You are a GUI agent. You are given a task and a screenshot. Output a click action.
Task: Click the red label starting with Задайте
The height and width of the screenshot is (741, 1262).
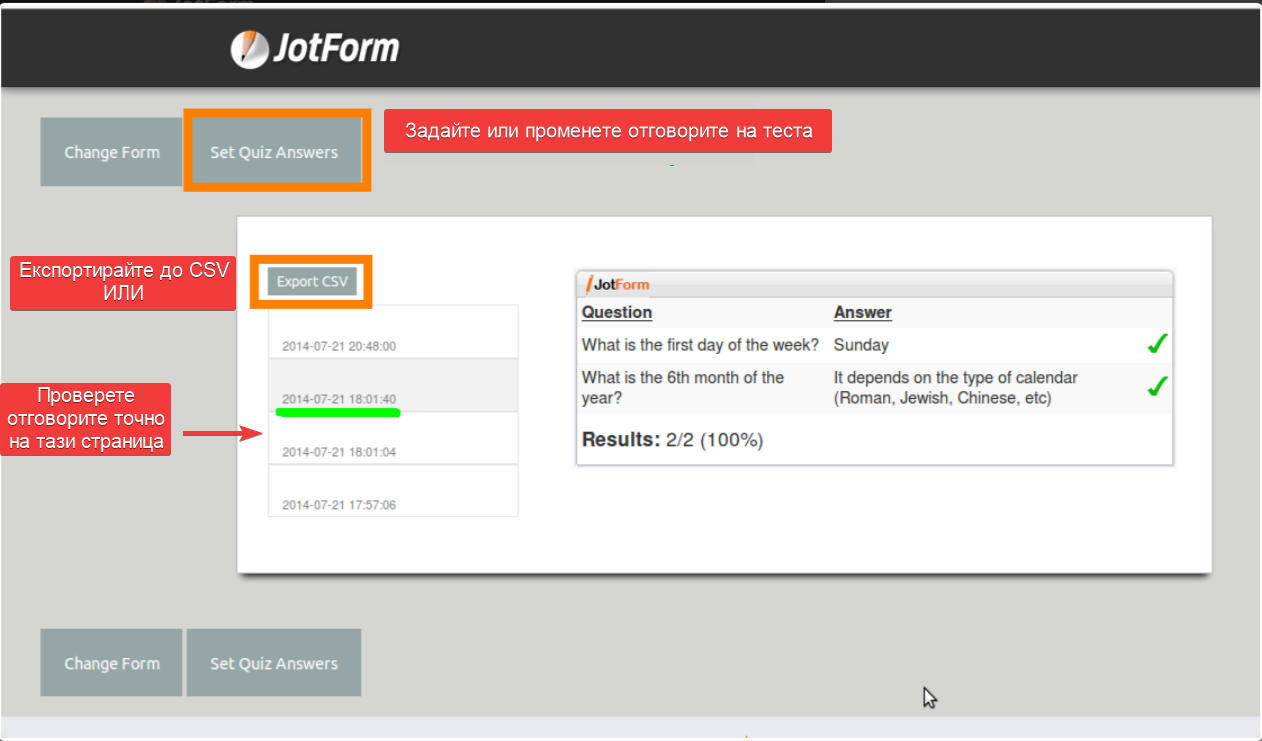click(x=608, y=131)
